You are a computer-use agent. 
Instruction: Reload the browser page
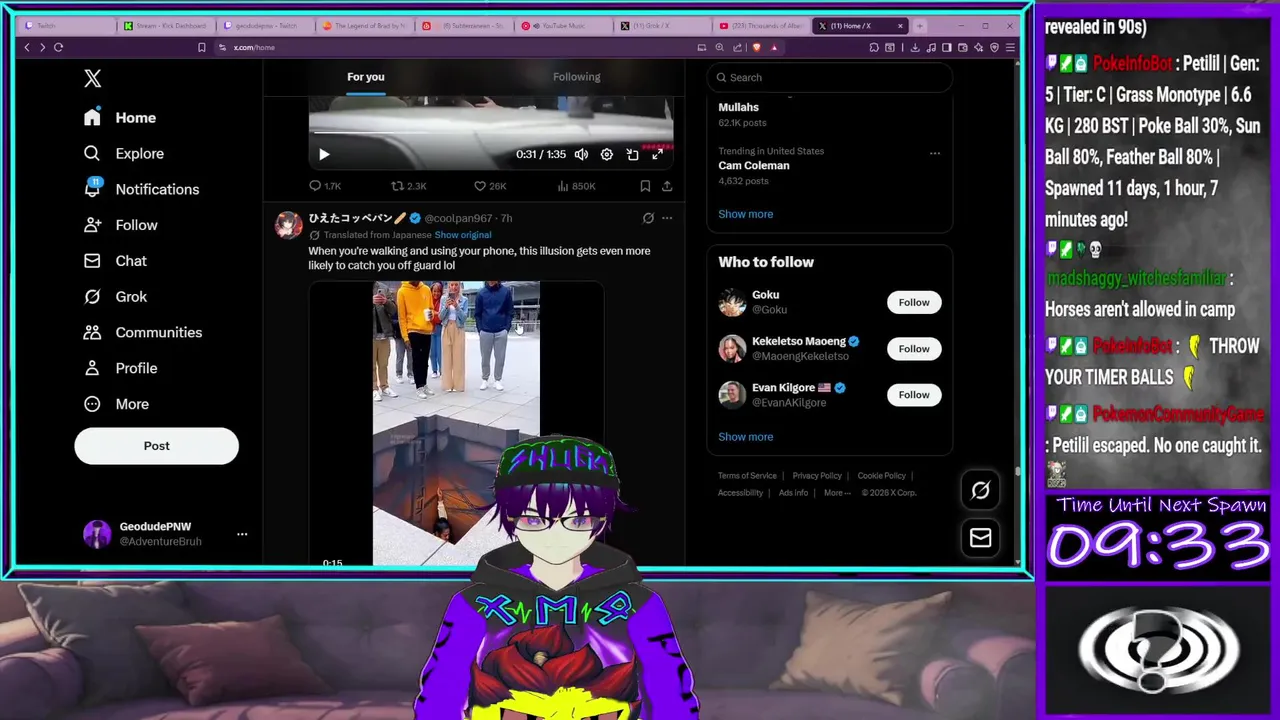pyautogui.click(x=58, y=47)
